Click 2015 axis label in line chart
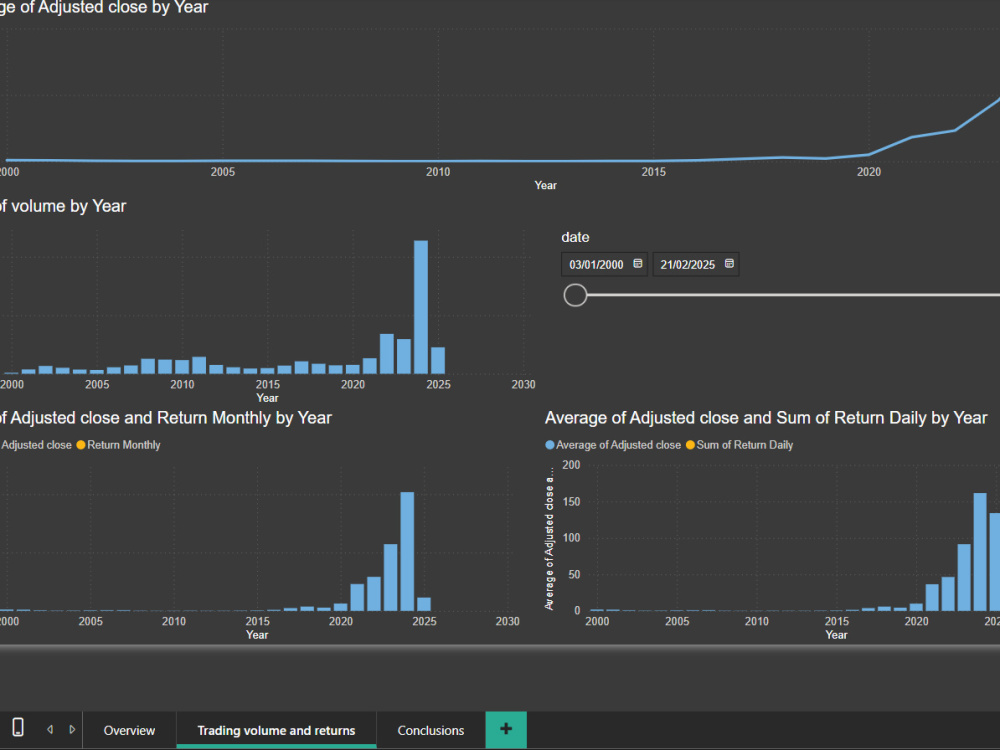Viewport: 1000px width, 750px height. 653,172
